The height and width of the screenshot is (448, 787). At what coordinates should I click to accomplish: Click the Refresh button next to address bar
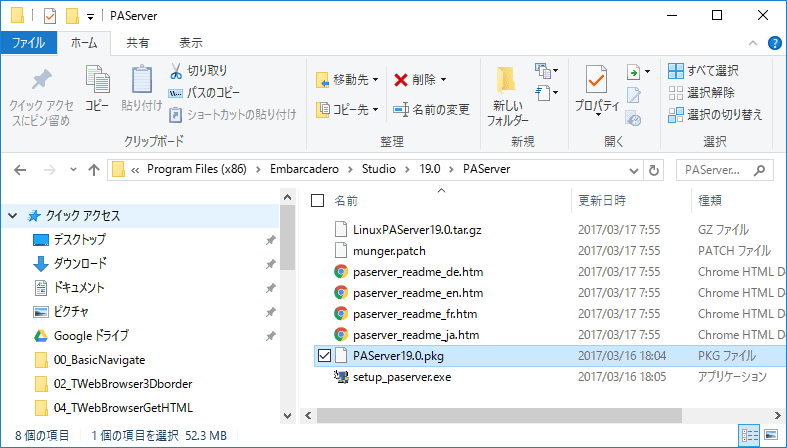tap(653, 170)
